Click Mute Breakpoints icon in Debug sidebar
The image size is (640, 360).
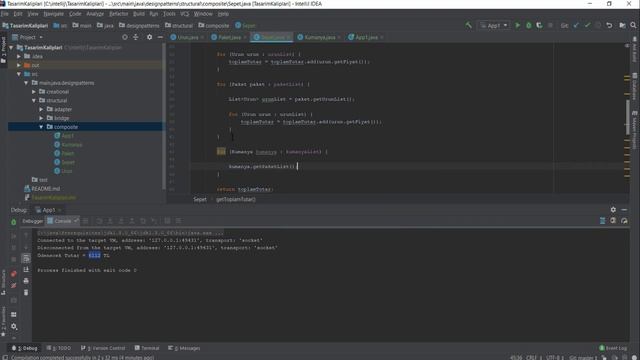tap(13, 286)
